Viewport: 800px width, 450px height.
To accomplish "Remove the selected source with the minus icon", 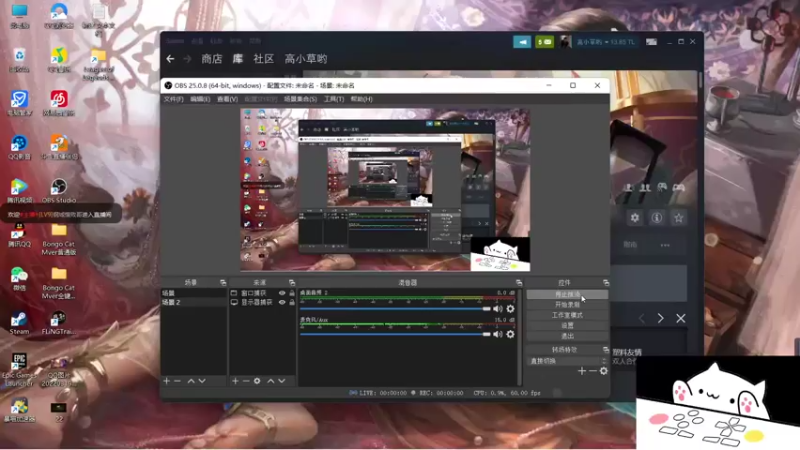I will point(246,381).
